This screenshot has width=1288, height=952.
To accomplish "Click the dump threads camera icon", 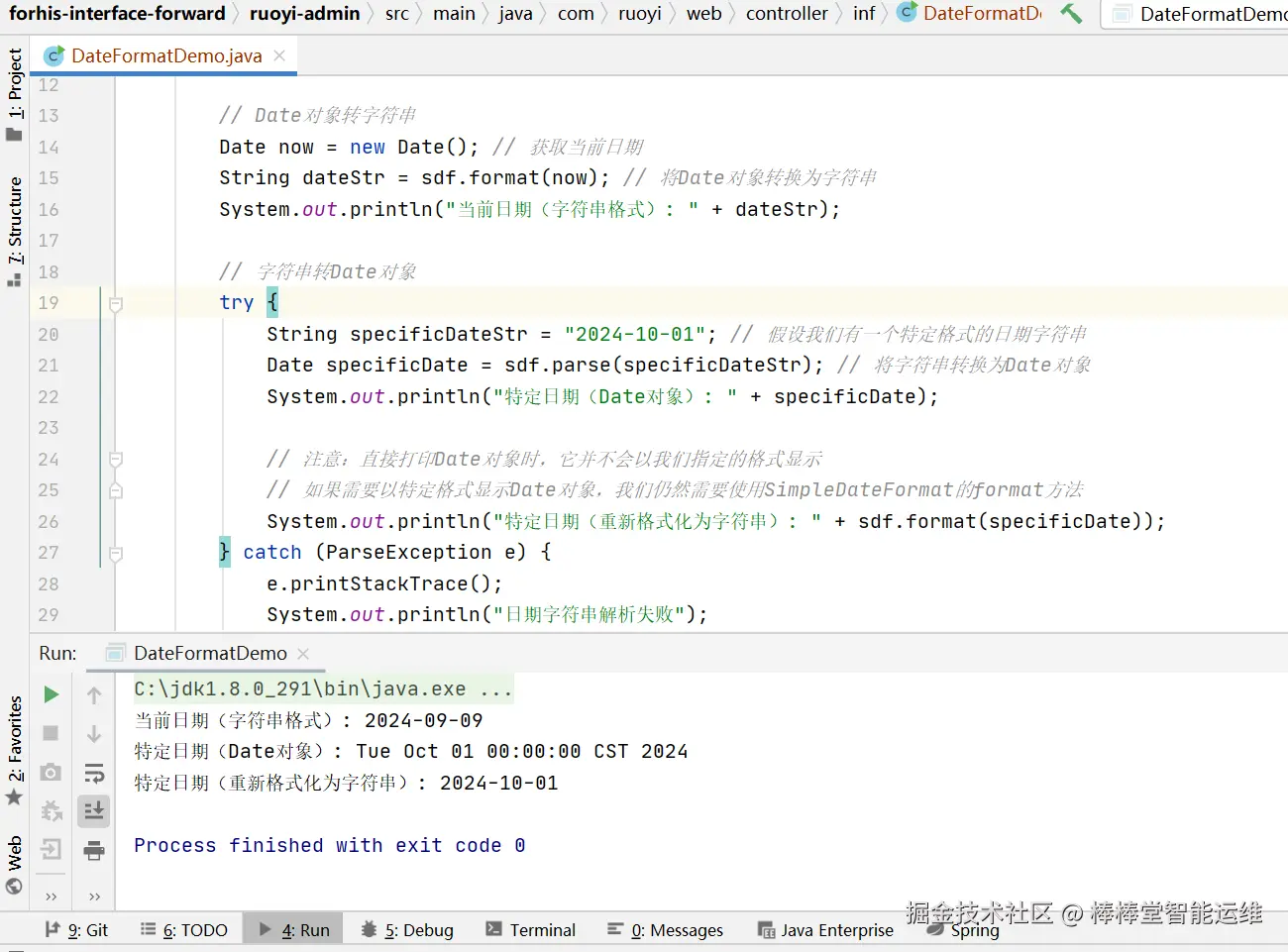I will (51, 772).
